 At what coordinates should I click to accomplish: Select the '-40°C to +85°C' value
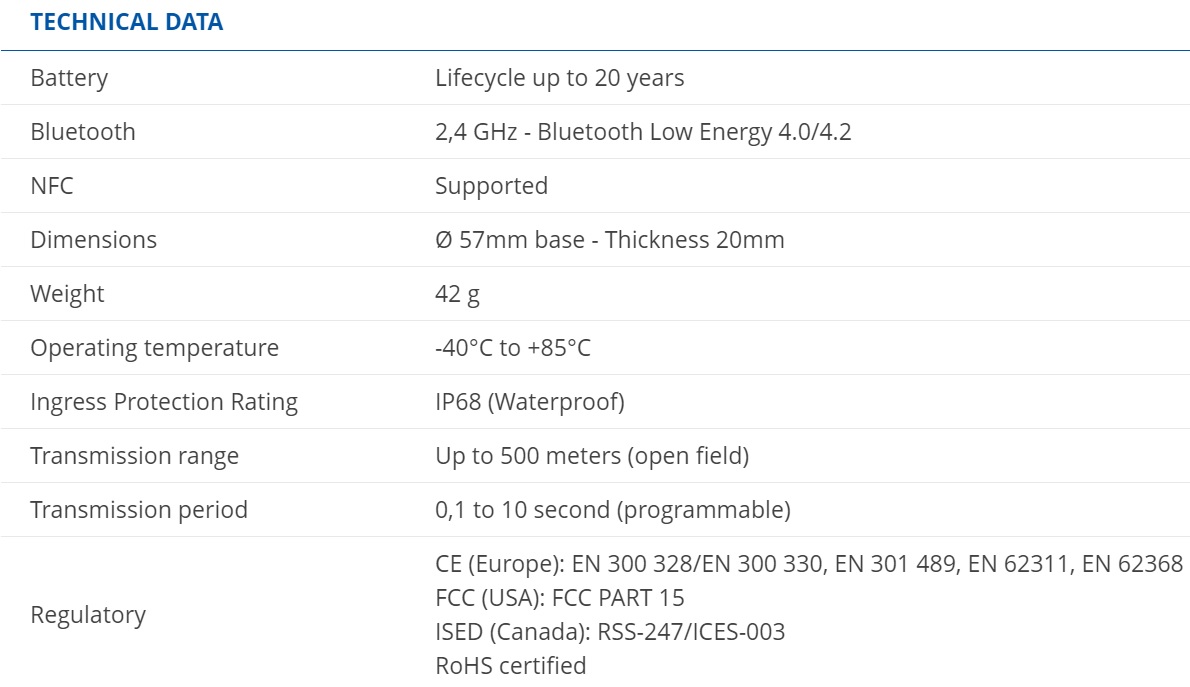(512, 348)
